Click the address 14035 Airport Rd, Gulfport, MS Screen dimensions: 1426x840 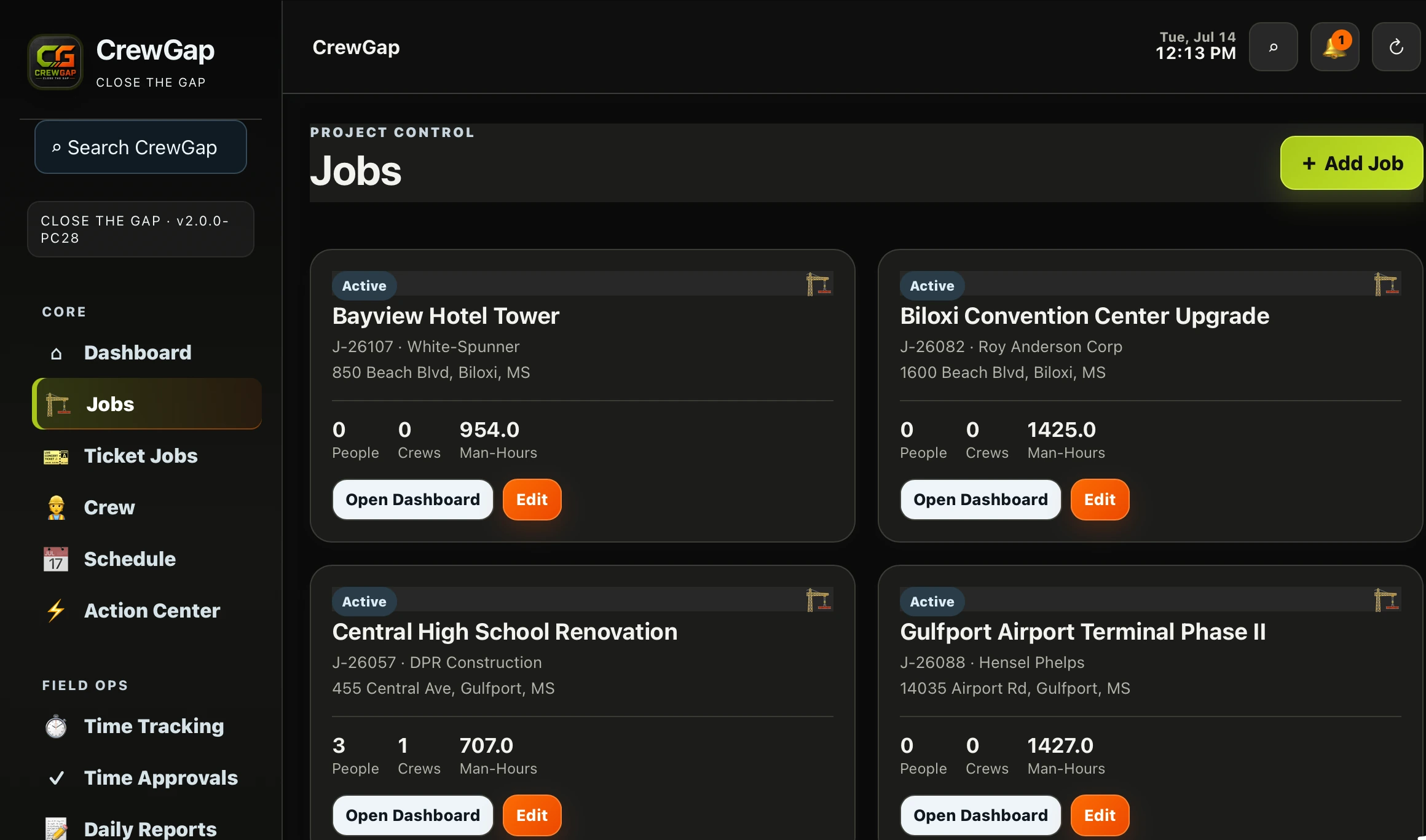(1015, 688)
